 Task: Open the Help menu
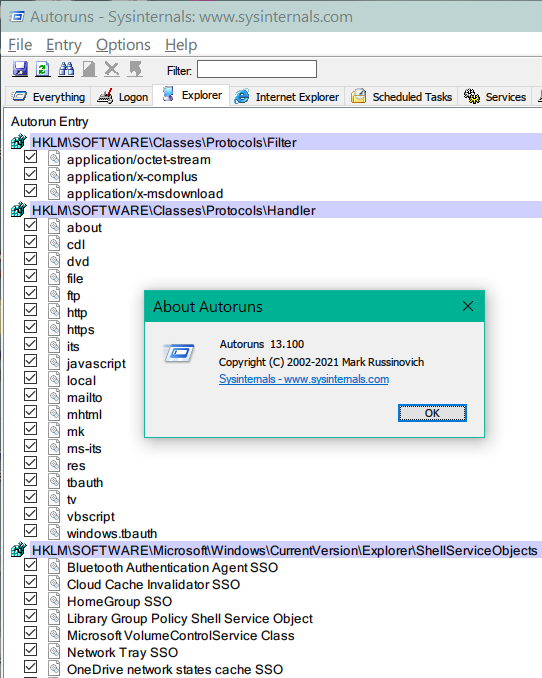pyautogui.click(x=181, y=45)
